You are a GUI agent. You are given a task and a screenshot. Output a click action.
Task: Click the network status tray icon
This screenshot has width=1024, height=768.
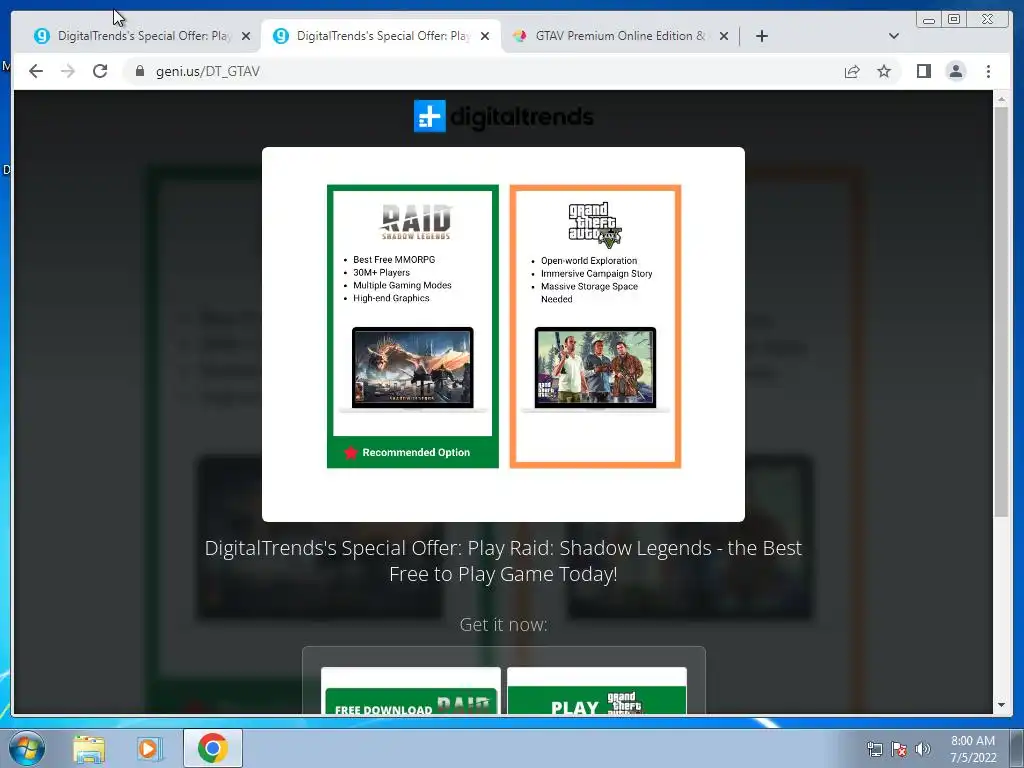tap(874, 749)
